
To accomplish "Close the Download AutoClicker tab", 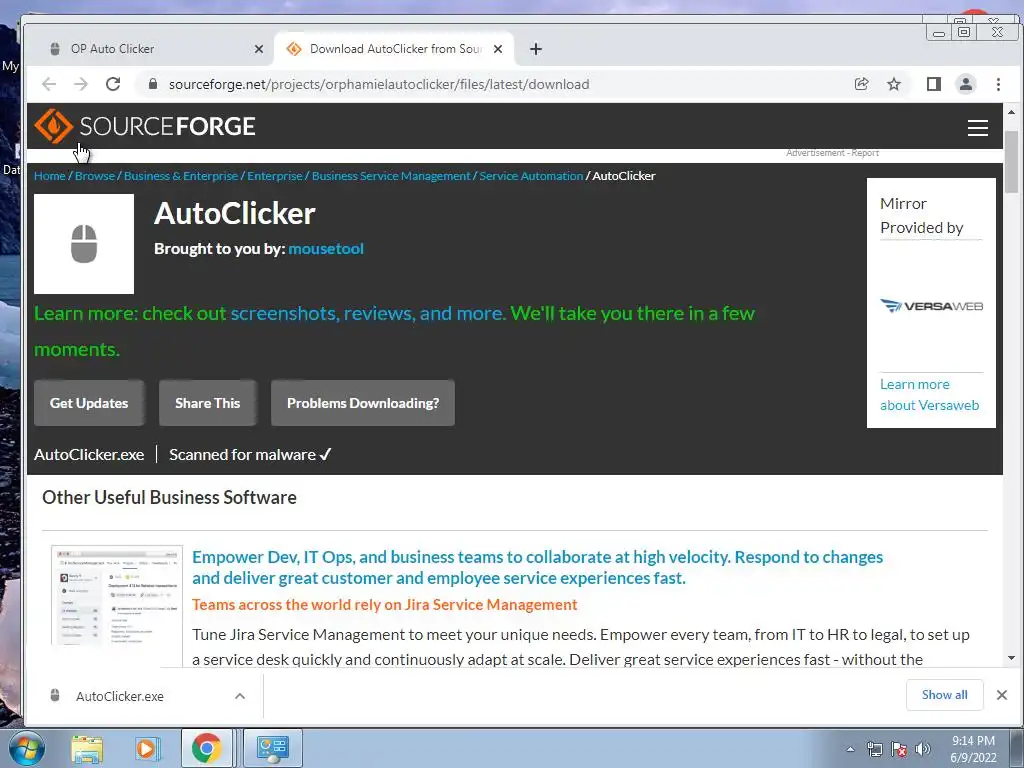I will (498, 49).
